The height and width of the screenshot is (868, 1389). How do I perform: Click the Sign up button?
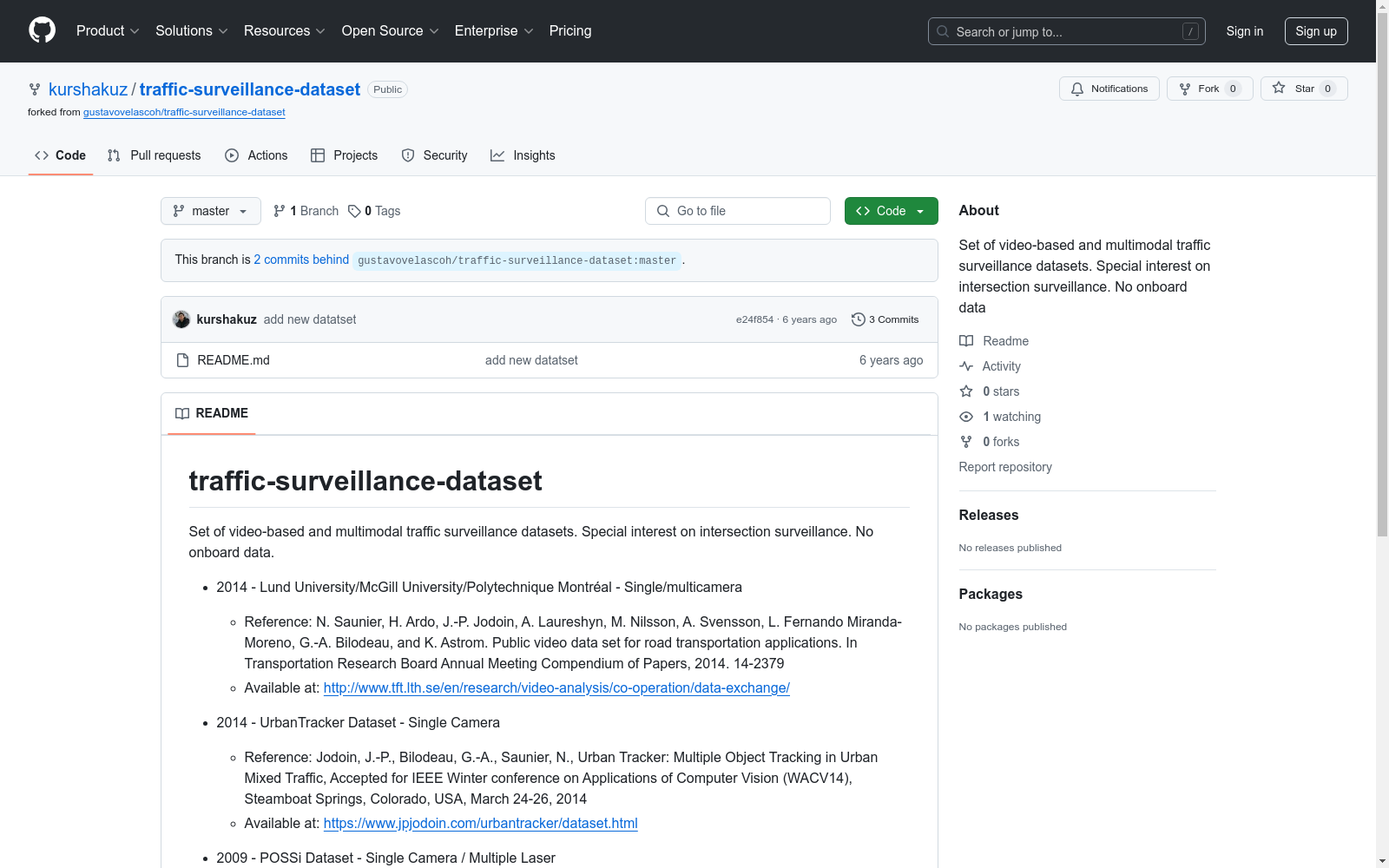click(x=1316, y=31)
